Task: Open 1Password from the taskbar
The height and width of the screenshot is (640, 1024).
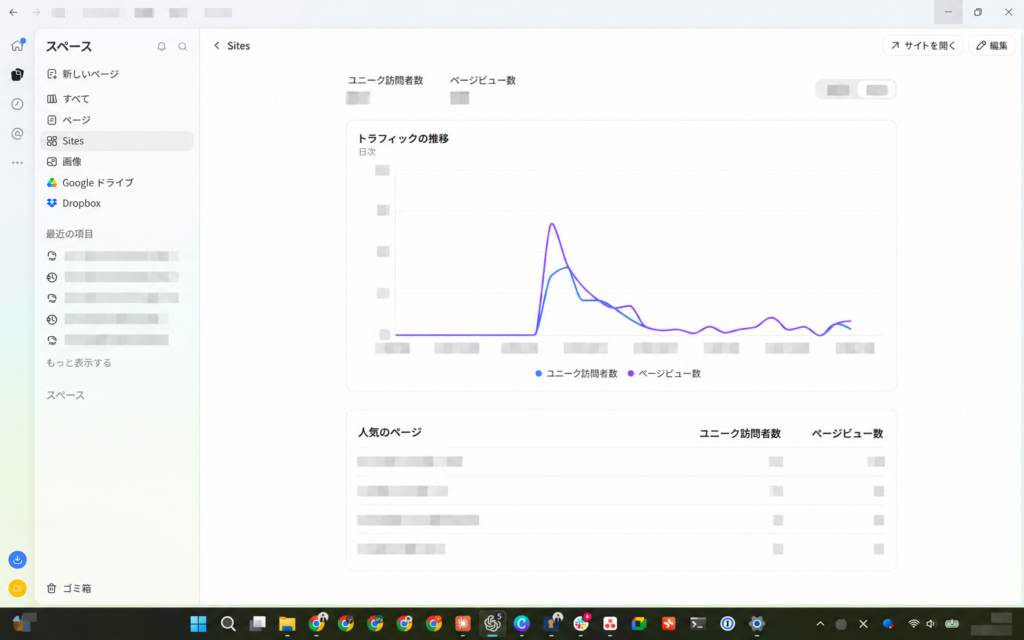Action: point(728,624)
